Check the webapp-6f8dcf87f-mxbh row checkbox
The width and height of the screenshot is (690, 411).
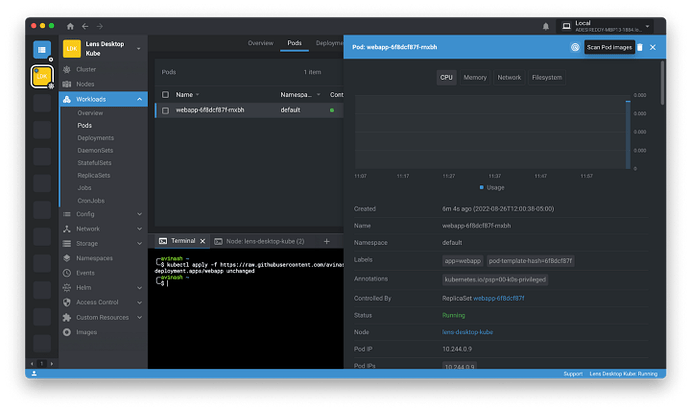166,110
